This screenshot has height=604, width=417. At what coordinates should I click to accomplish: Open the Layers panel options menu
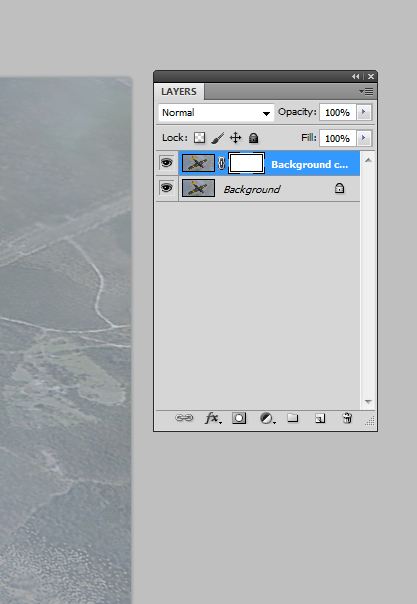367,92
